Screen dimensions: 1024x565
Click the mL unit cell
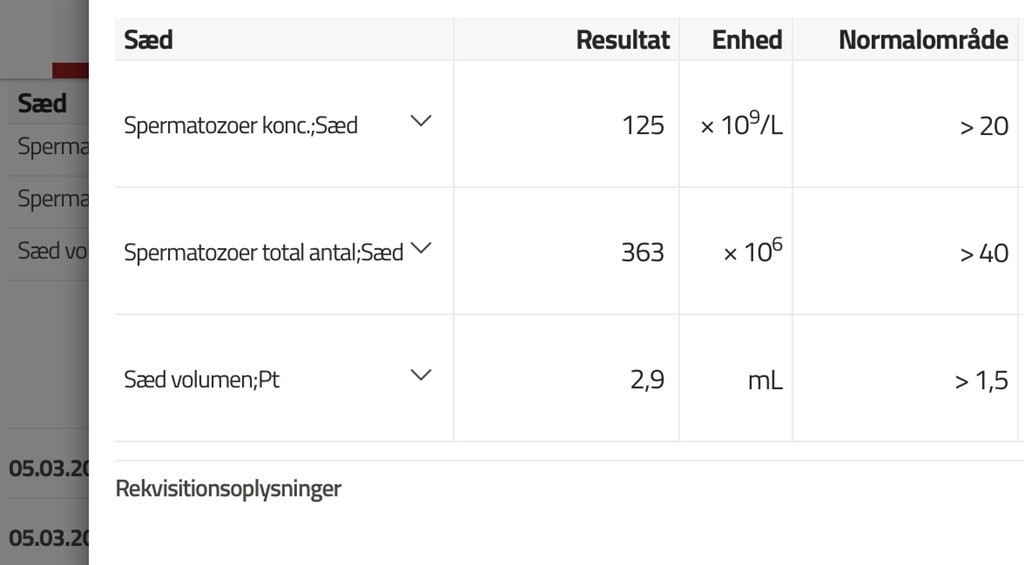(765, 380)
